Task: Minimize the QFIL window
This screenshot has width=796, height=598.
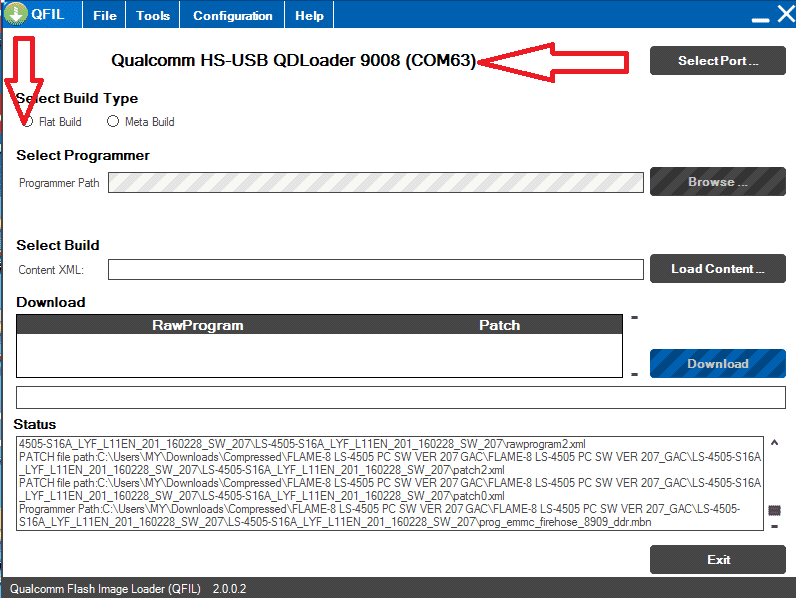Action: tap(760, 20)
